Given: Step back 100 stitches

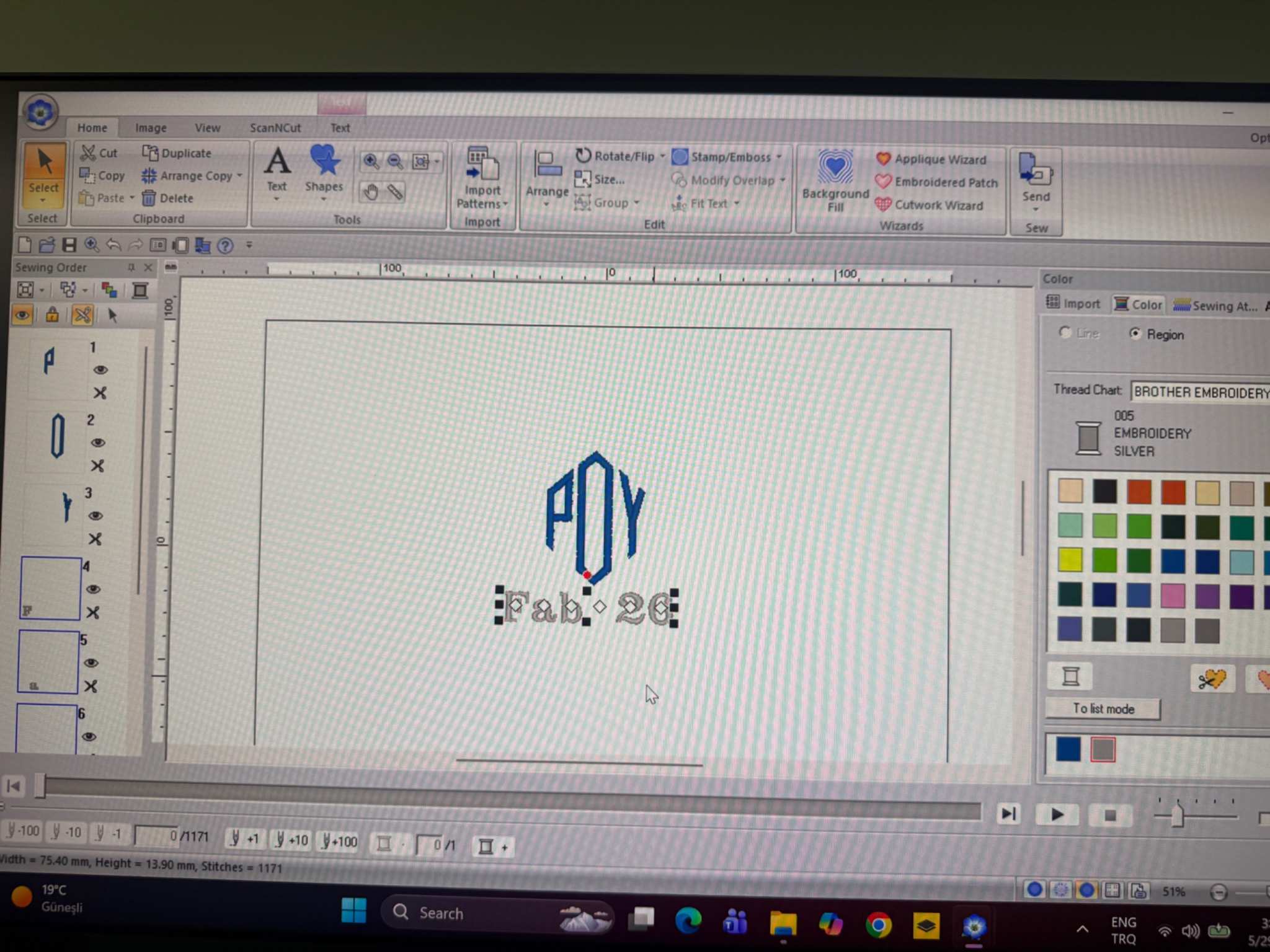Looking at the screenshot, I should click(22, 831).
